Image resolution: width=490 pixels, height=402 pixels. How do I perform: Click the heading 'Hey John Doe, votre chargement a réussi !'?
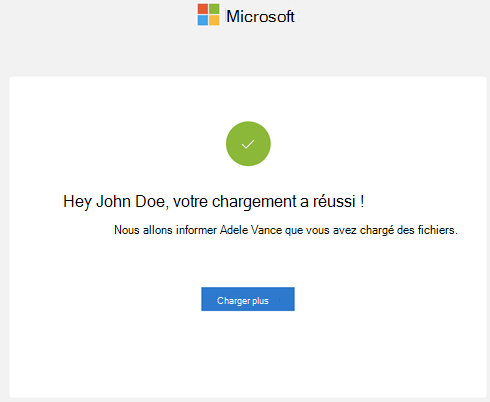[x=214, y=201]
